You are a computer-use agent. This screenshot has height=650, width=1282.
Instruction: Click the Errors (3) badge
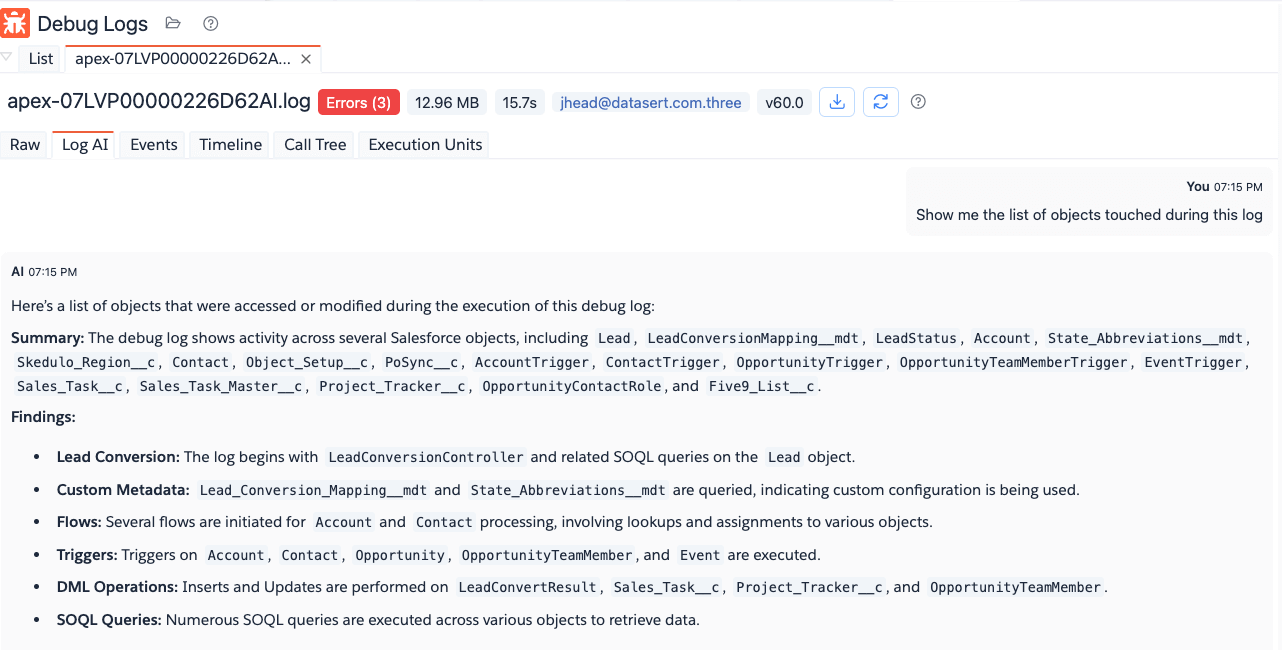tap(359, 103)
